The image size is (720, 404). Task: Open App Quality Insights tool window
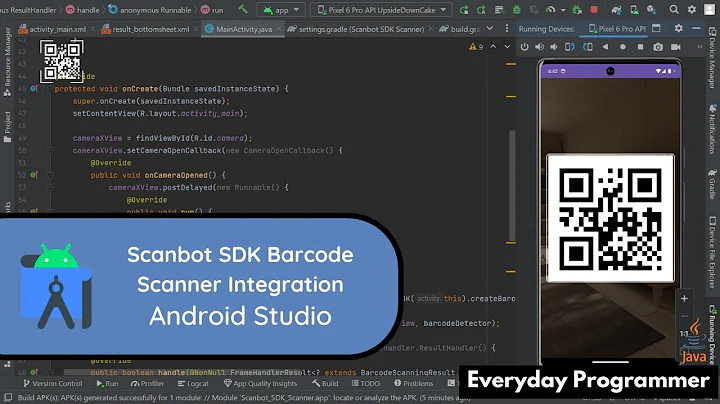260,383
